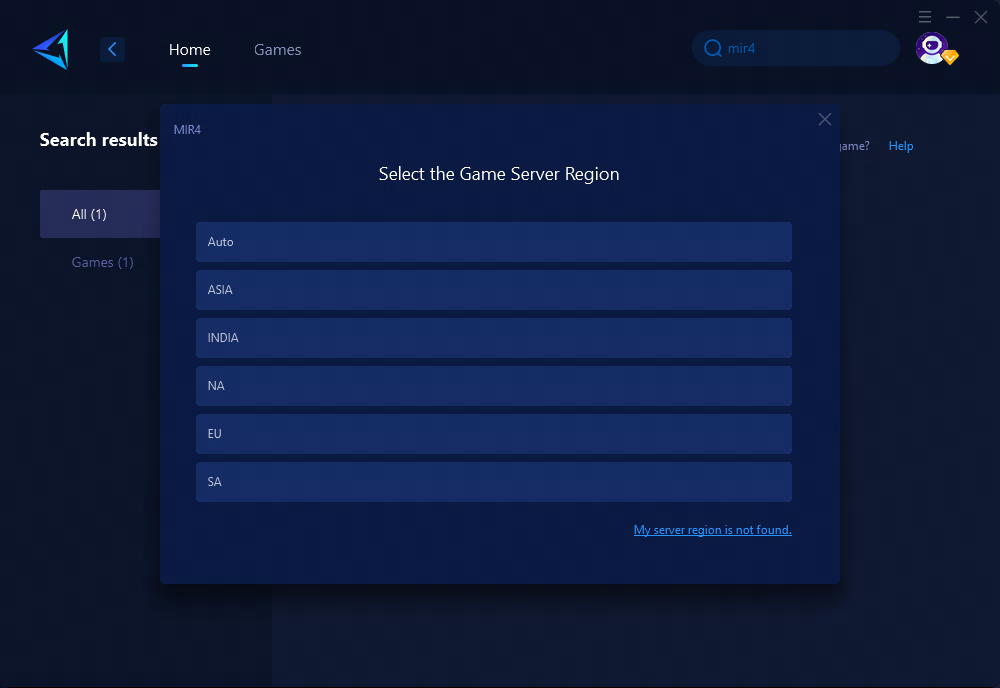Open the hamburger menu icon
This screenshot has width=1000, height=688.
925,17
